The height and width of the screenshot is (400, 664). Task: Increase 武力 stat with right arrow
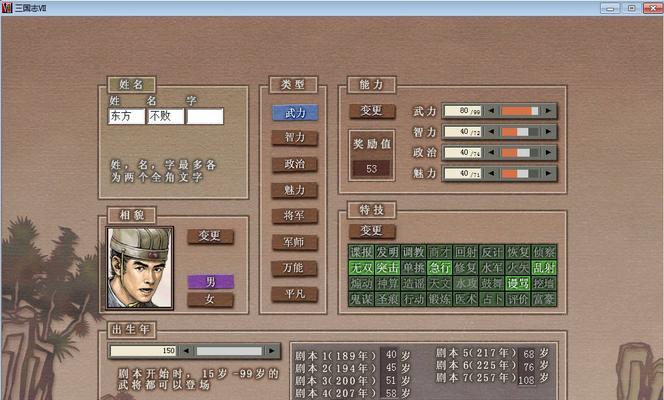point(548,111)
